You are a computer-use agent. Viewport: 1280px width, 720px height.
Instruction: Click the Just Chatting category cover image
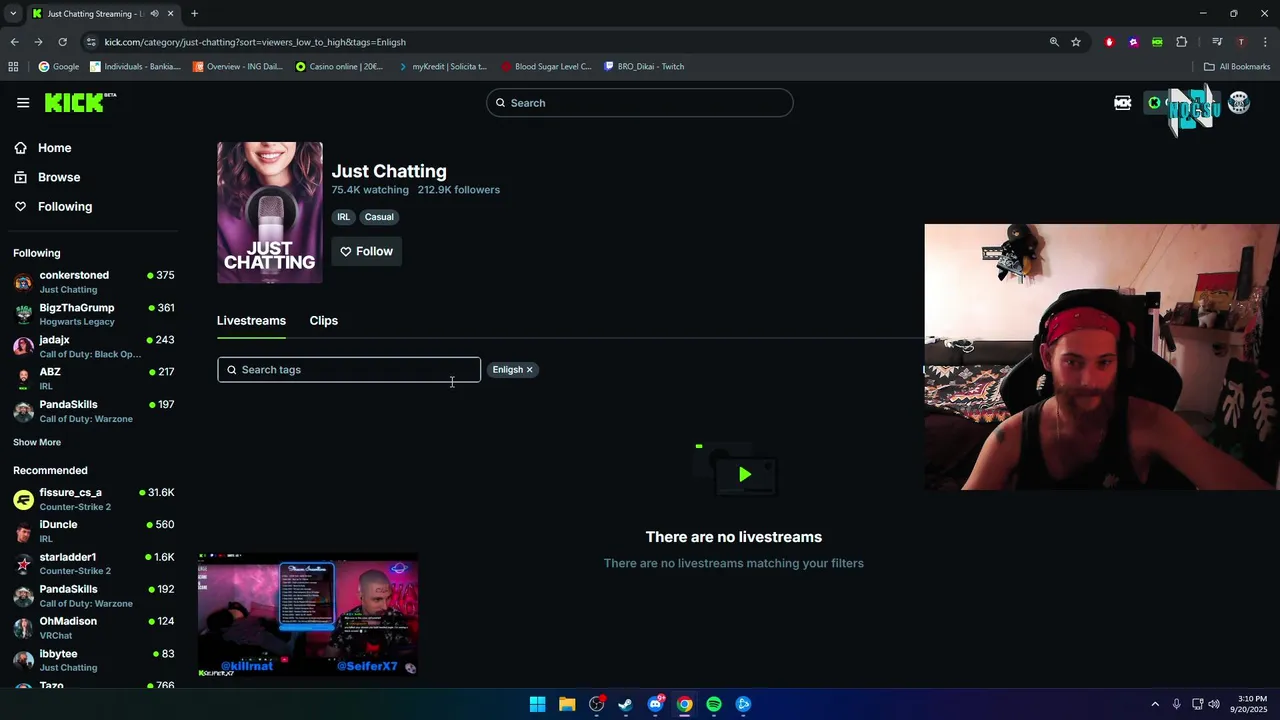(x=270, y=212)
